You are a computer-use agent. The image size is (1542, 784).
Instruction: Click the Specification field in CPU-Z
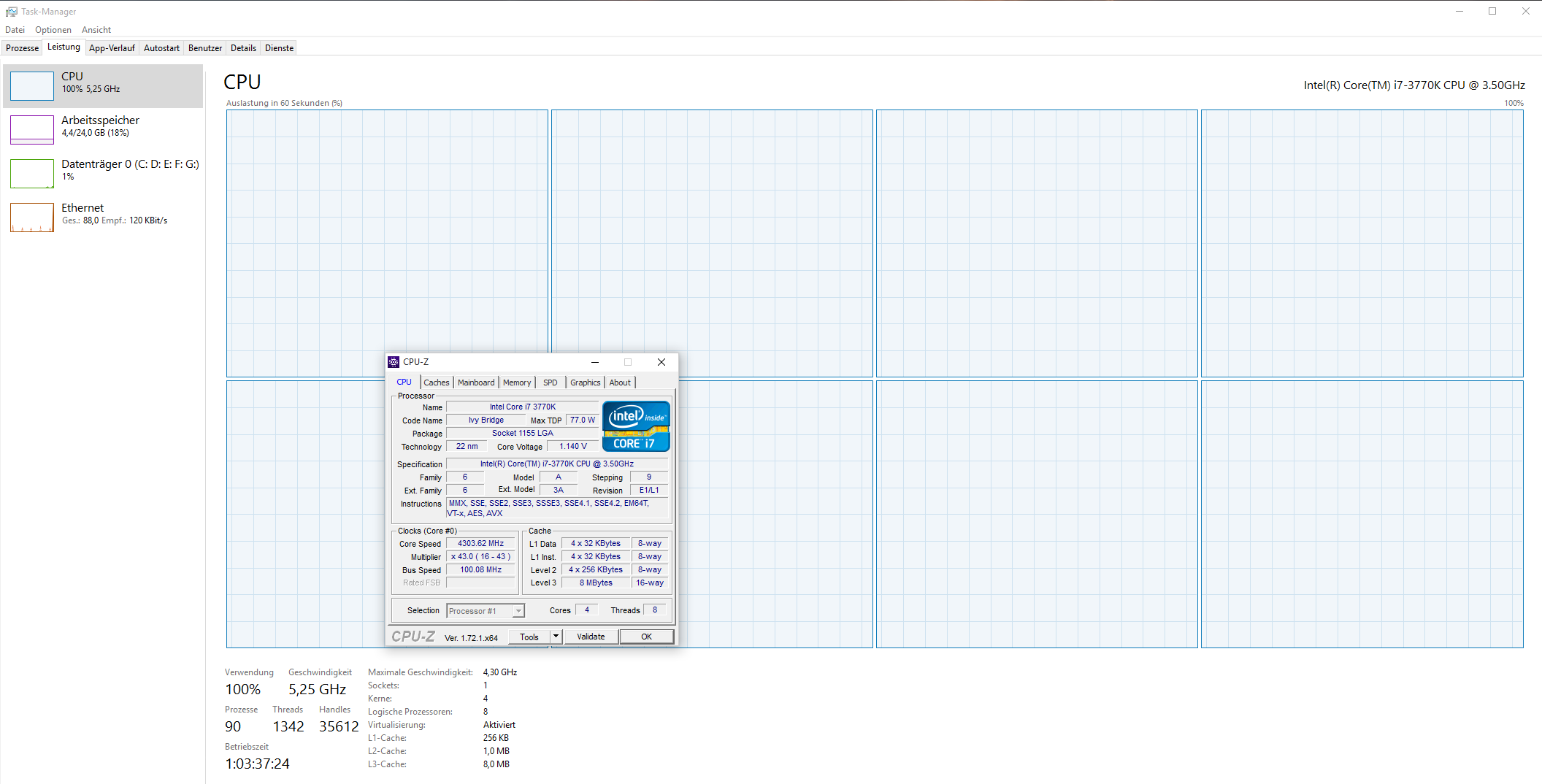tap(557, 464)
